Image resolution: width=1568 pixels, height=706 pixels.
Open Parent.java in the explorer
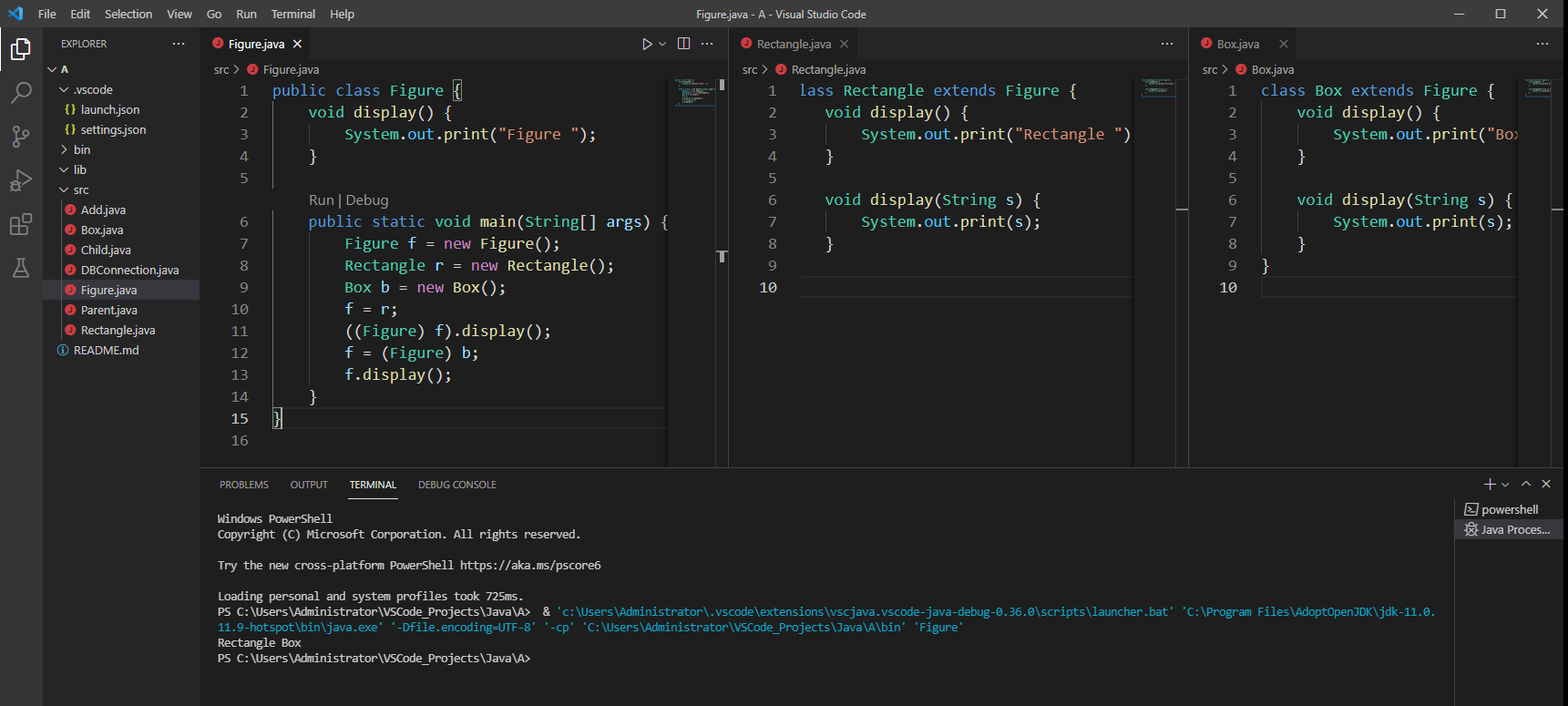tap(121, 310)
